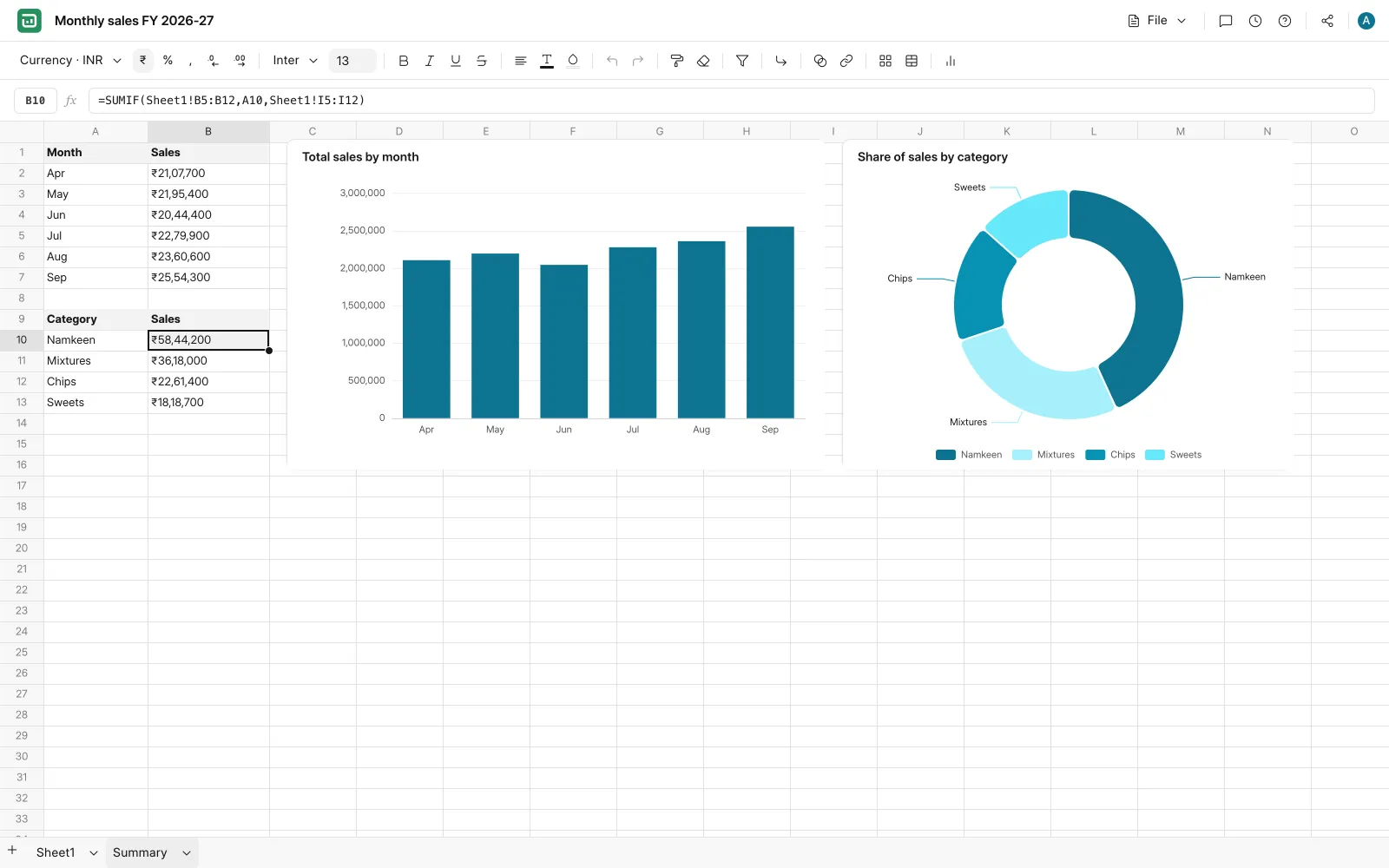Open the comments panel

click(x=1226, y=21)
